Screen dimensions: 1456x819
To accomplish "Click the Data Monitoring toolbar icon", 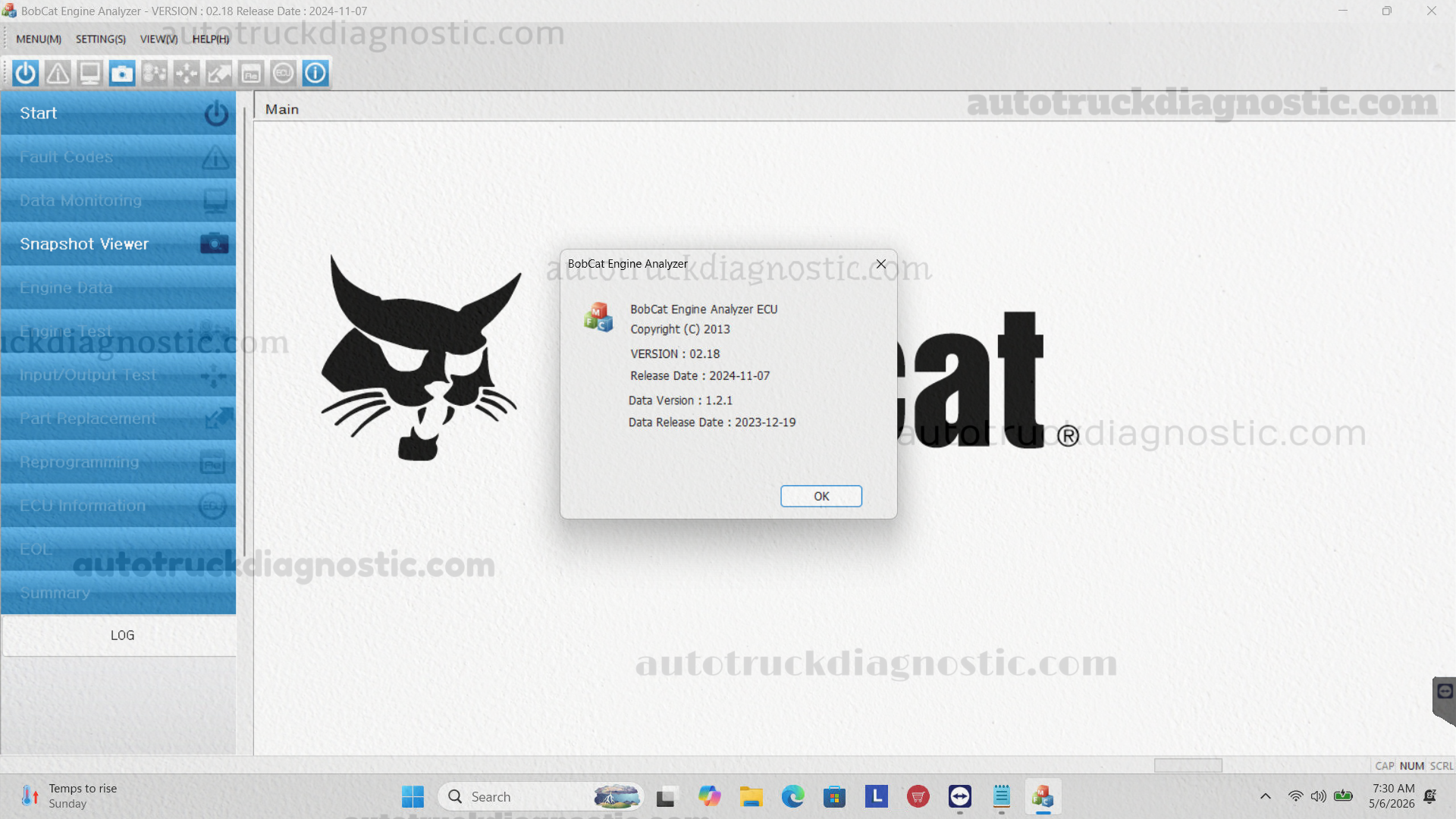I will tap(89, 73).
